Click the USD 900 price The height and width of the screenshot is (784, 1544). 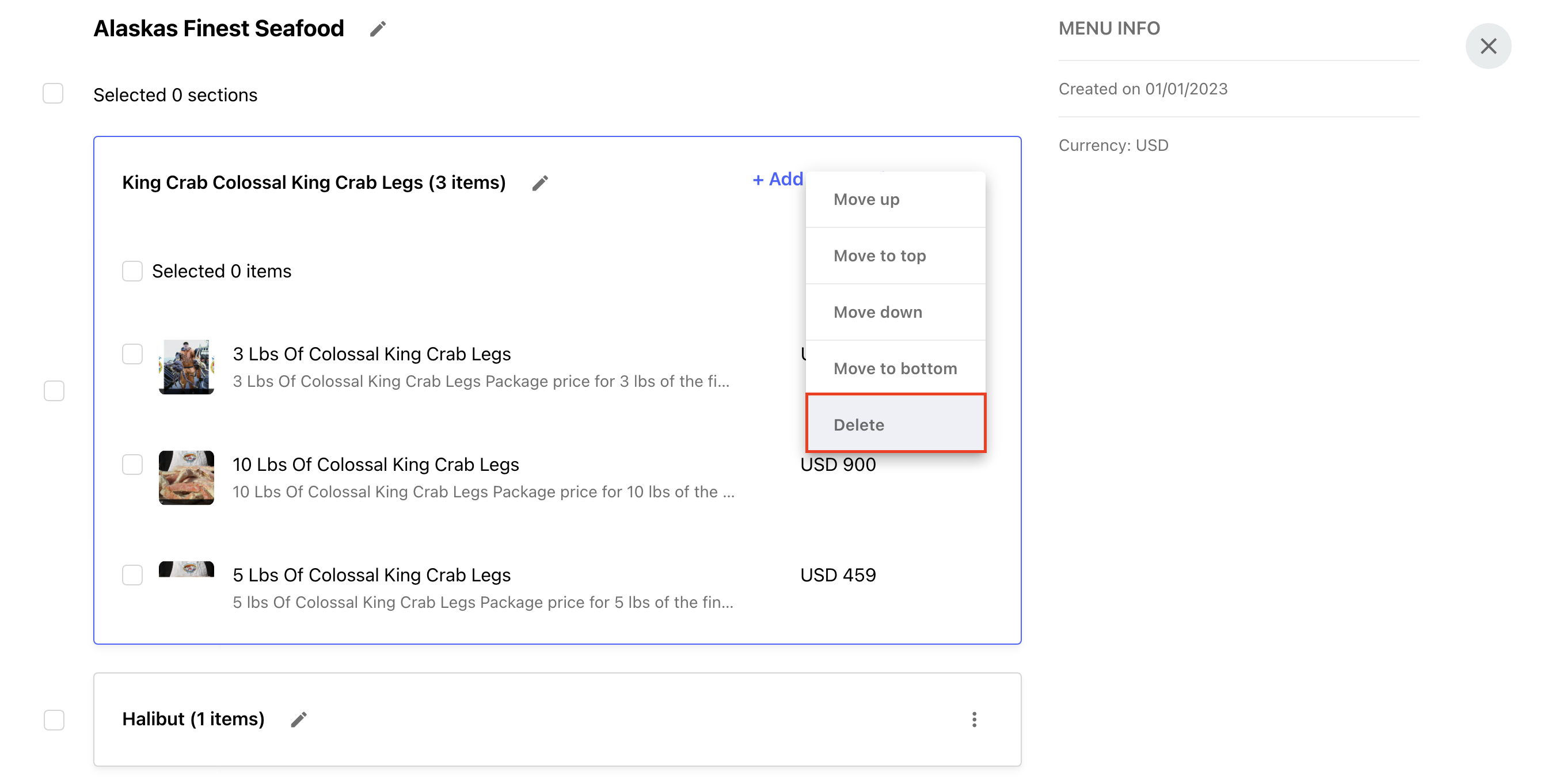coord(838,465)
